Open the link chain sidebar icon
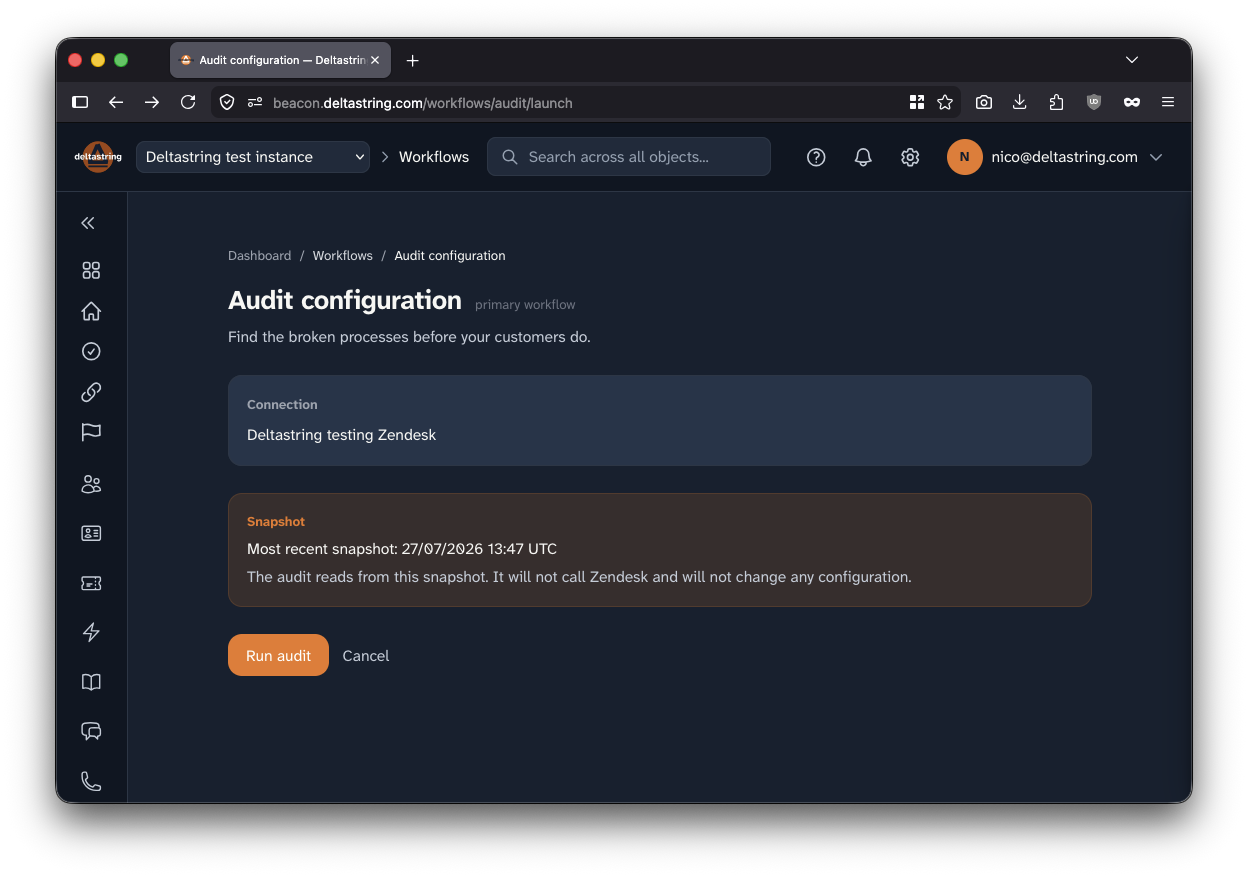This screenshot has height=877, width=1248. click(x=91, y=392)
